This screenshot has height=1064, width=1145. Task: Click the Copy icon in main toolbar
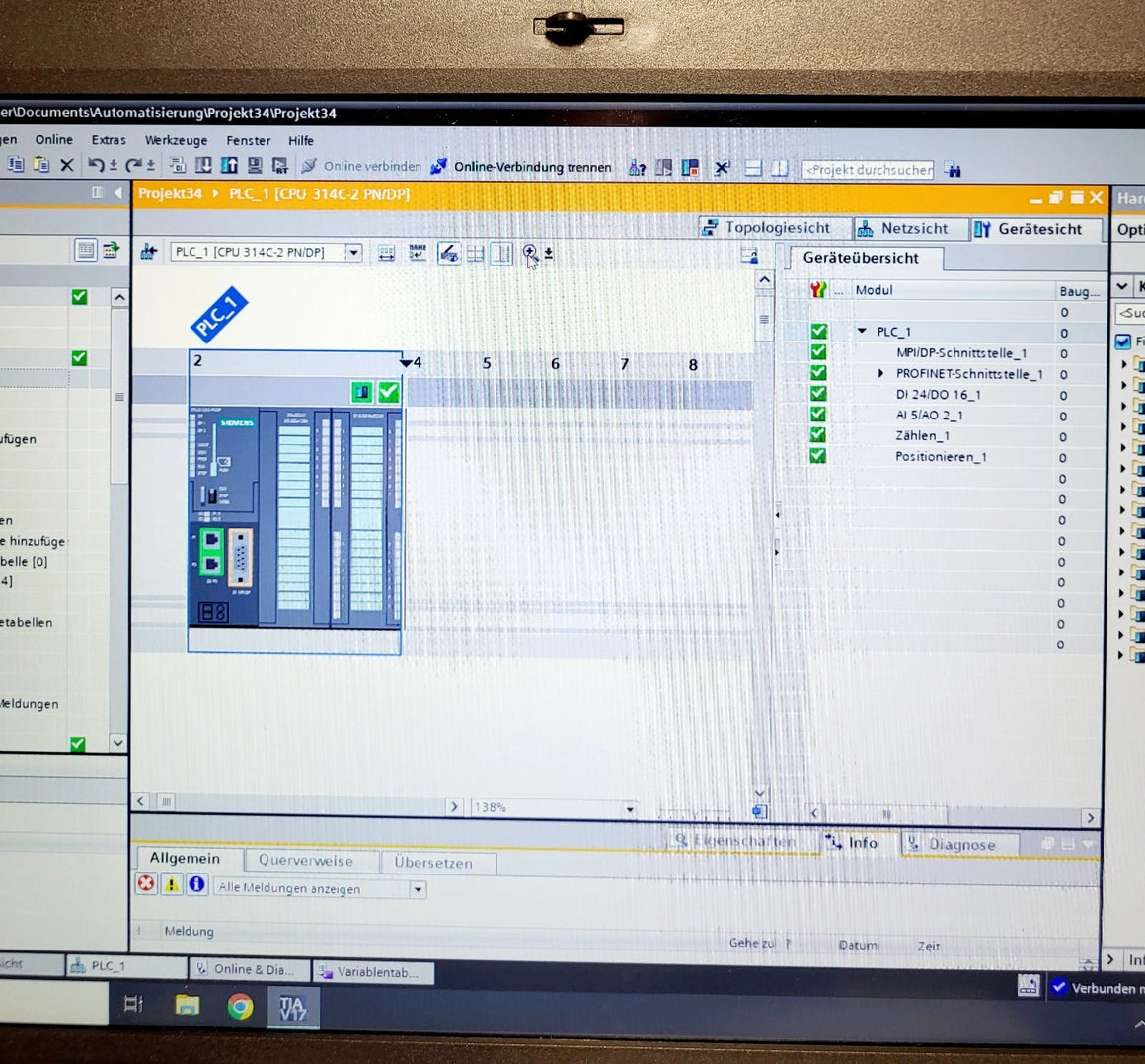click(x=16, y=164)
